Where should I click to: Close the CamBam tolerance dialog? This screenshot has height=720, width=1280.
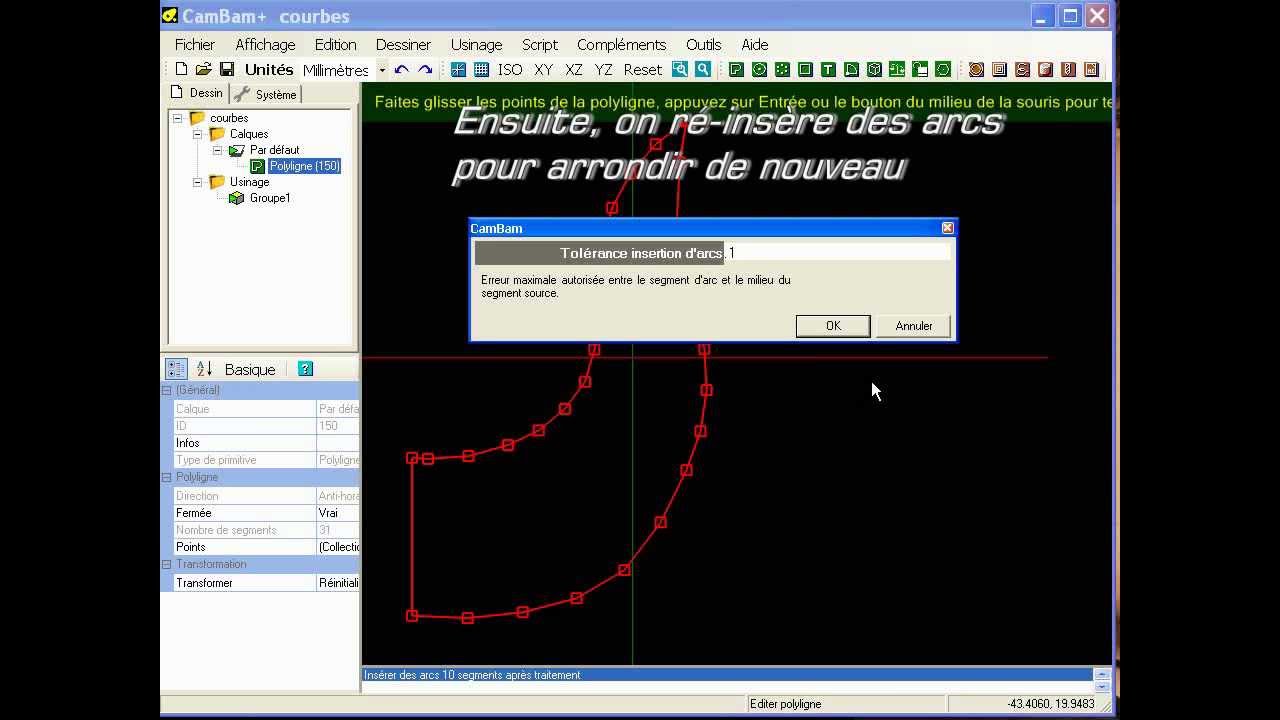pos(948,228)
